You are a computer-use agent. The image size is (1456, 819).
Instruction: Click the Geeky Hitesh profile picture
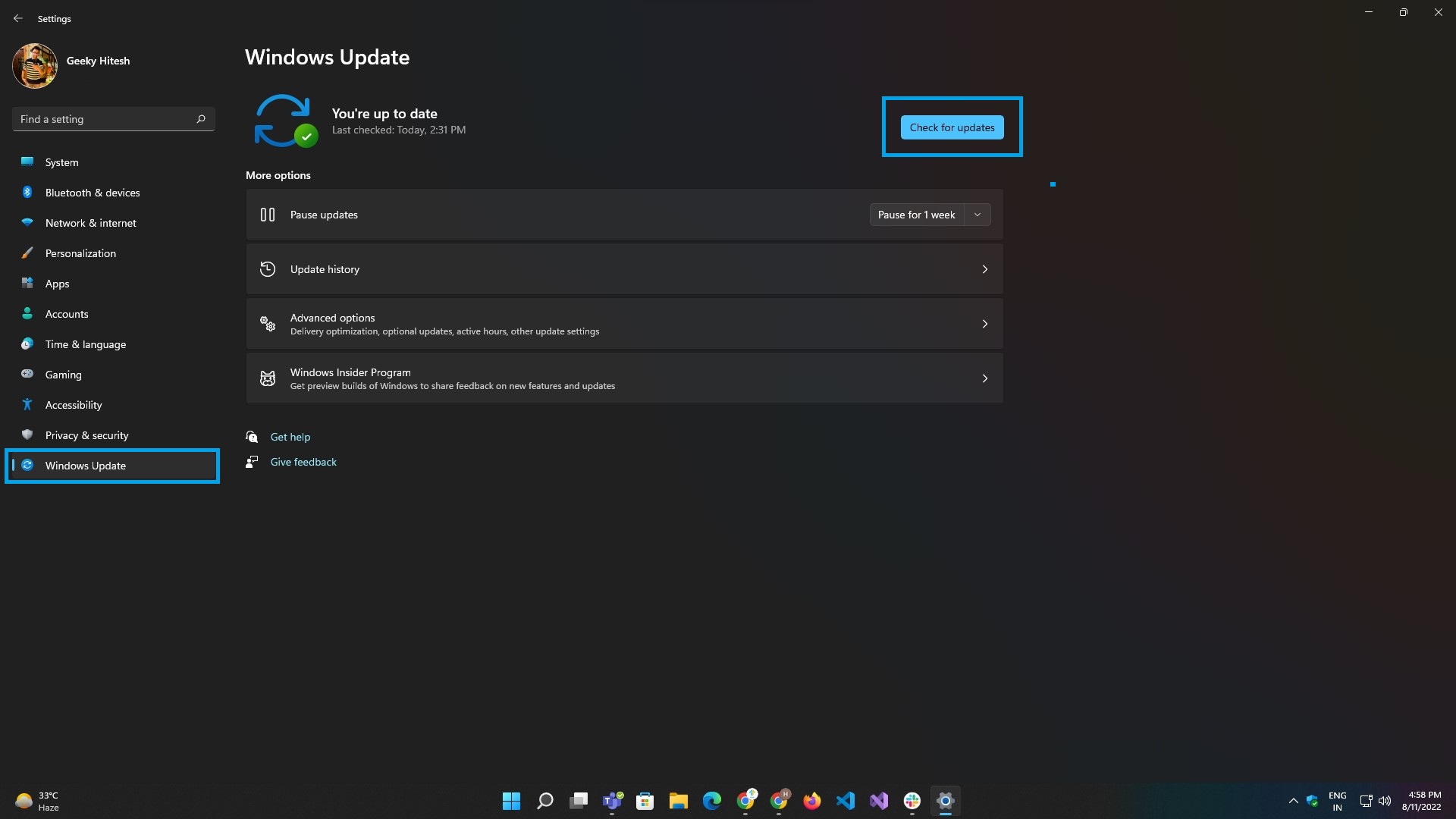pyautogui.click(x=35, y=65)
